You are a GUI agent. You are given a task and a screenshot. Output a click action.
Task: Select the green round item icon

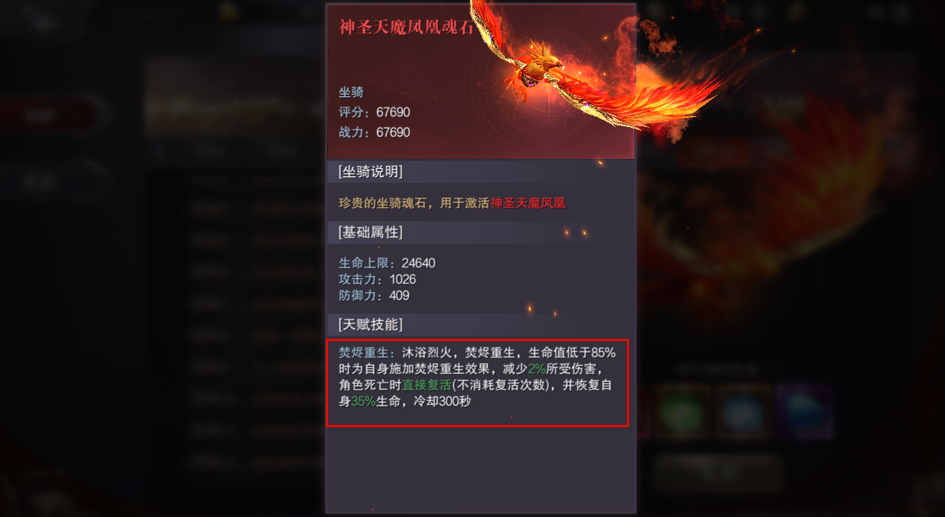click(683, 412)
